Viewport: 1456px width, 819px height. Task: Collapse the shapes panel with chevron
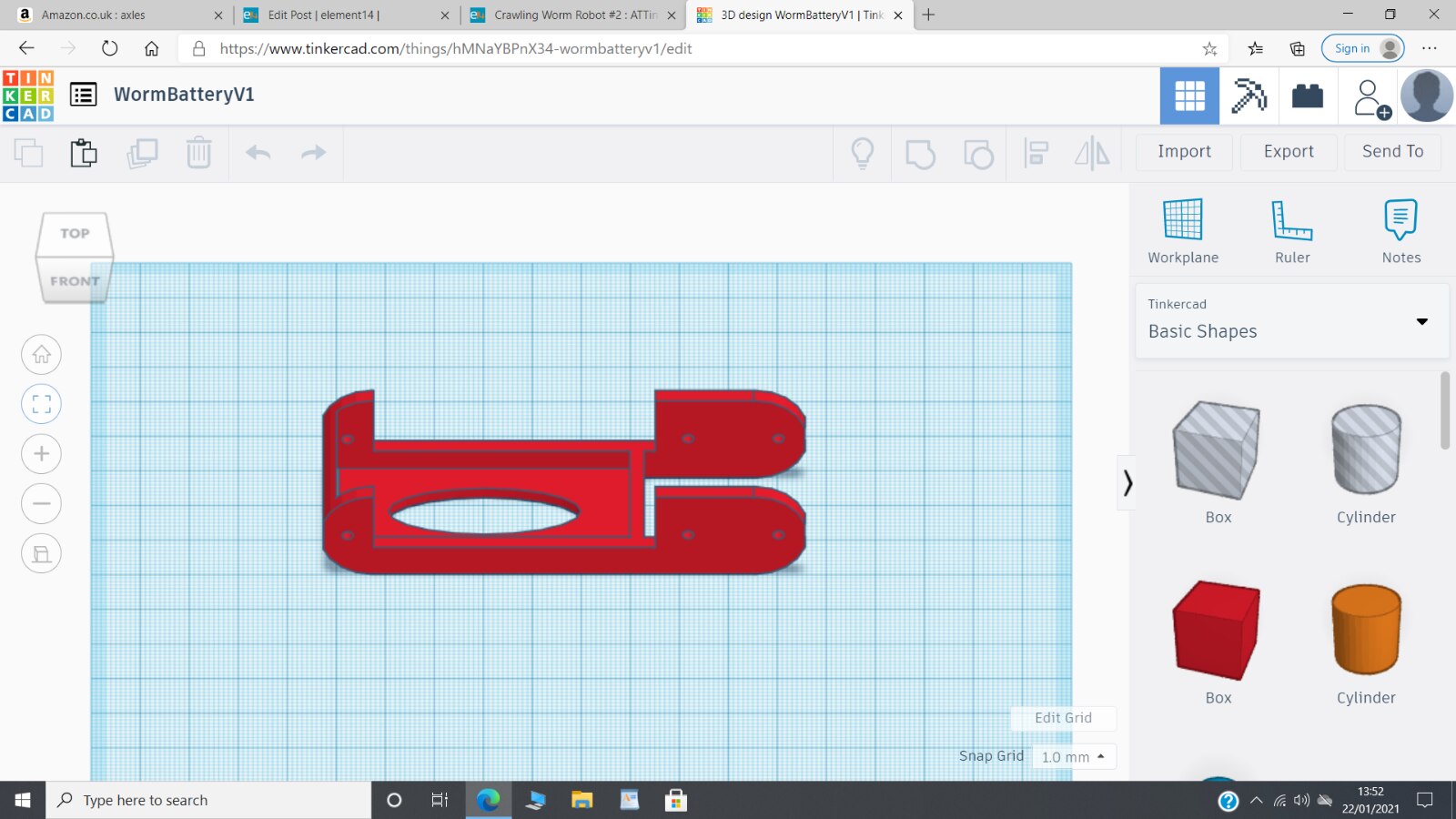pyautogui.click(x=1127, y=482)
